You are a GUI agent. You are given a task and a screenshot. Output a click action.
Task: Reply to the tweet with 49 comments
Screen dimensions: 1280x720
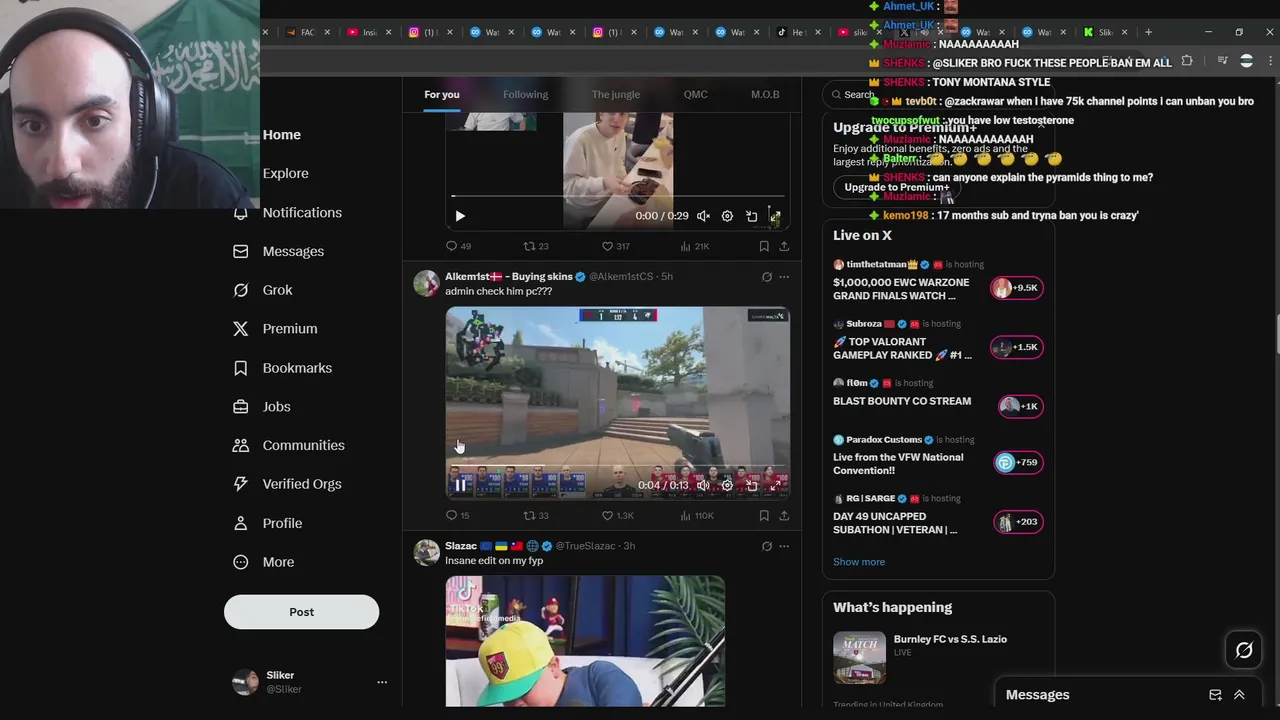[x=459, y=246]
